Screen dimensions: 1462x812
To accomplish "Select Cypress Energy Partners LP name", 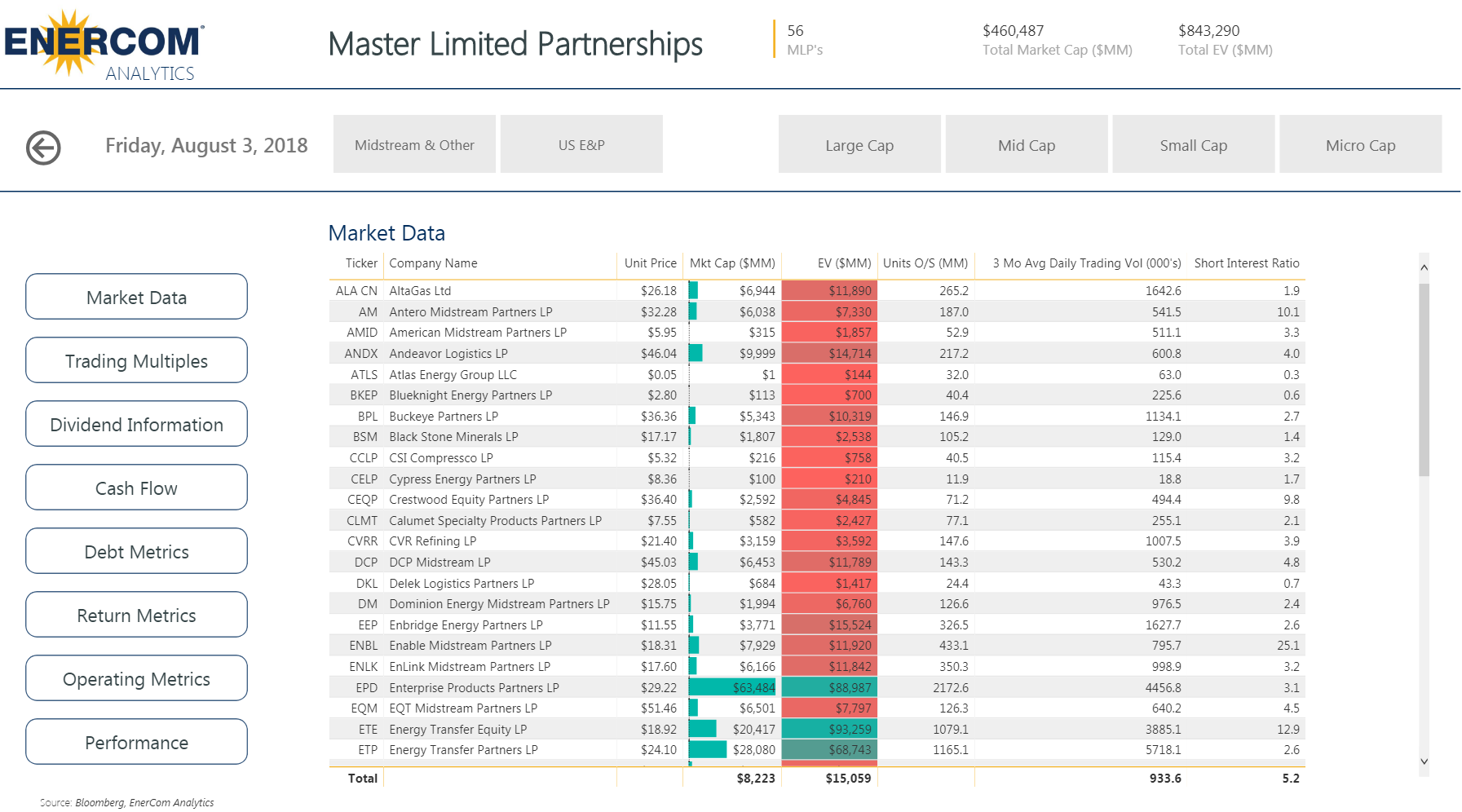I will click(462, 479).
